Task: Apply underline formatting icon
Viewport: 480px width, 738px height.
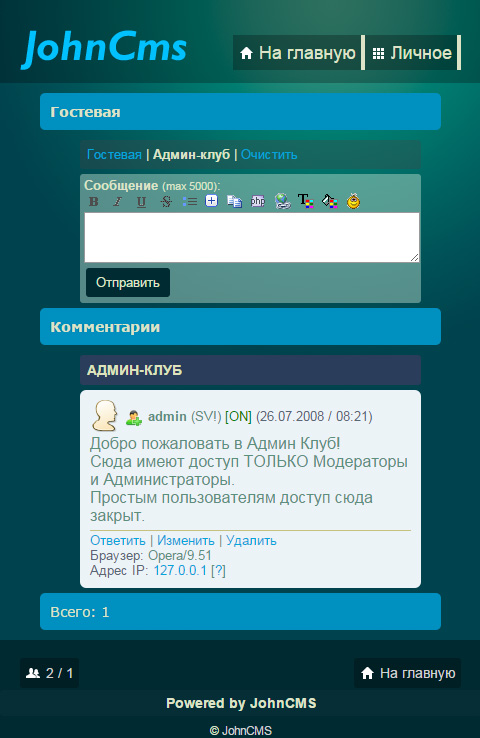Action: coord(141,201)
